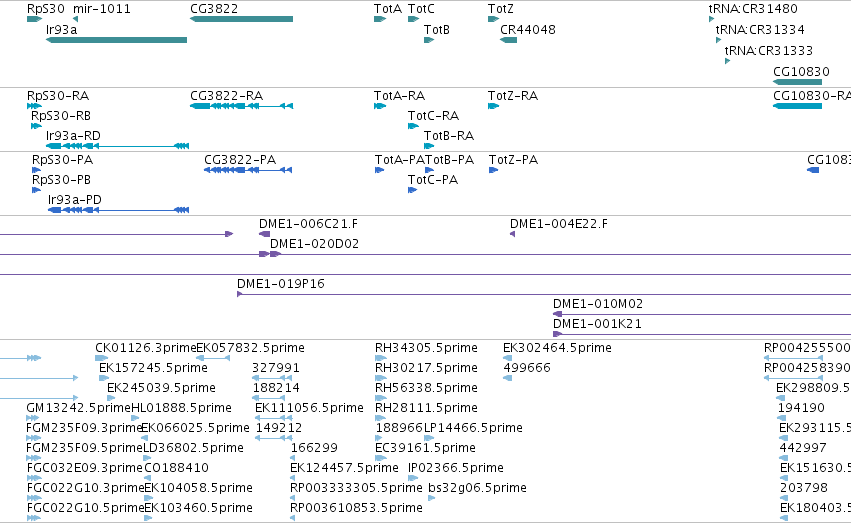Click the RH30217.5prime EST label
The width and height of the screenshot is (851, 523).
(x=427, y=368)
